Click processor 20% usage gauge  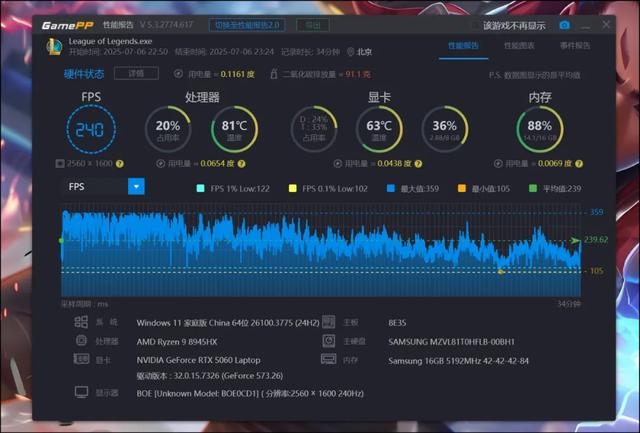tap(168, 129)
